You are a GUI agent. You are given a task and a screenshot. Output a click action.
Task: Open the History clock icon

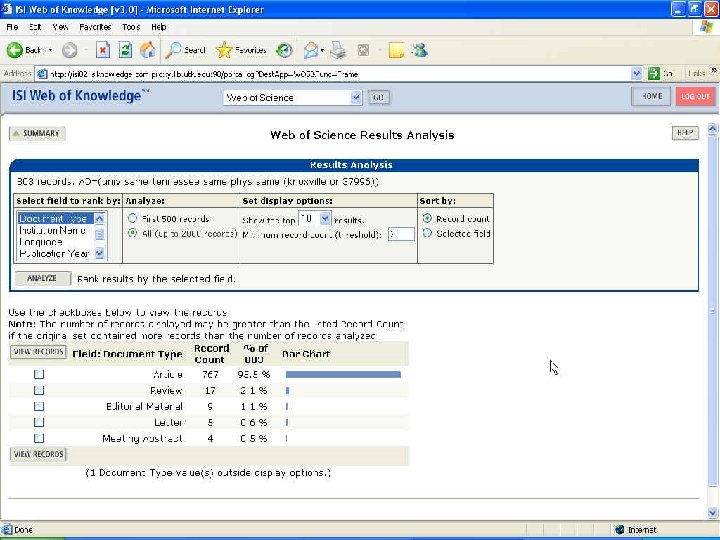284,50
